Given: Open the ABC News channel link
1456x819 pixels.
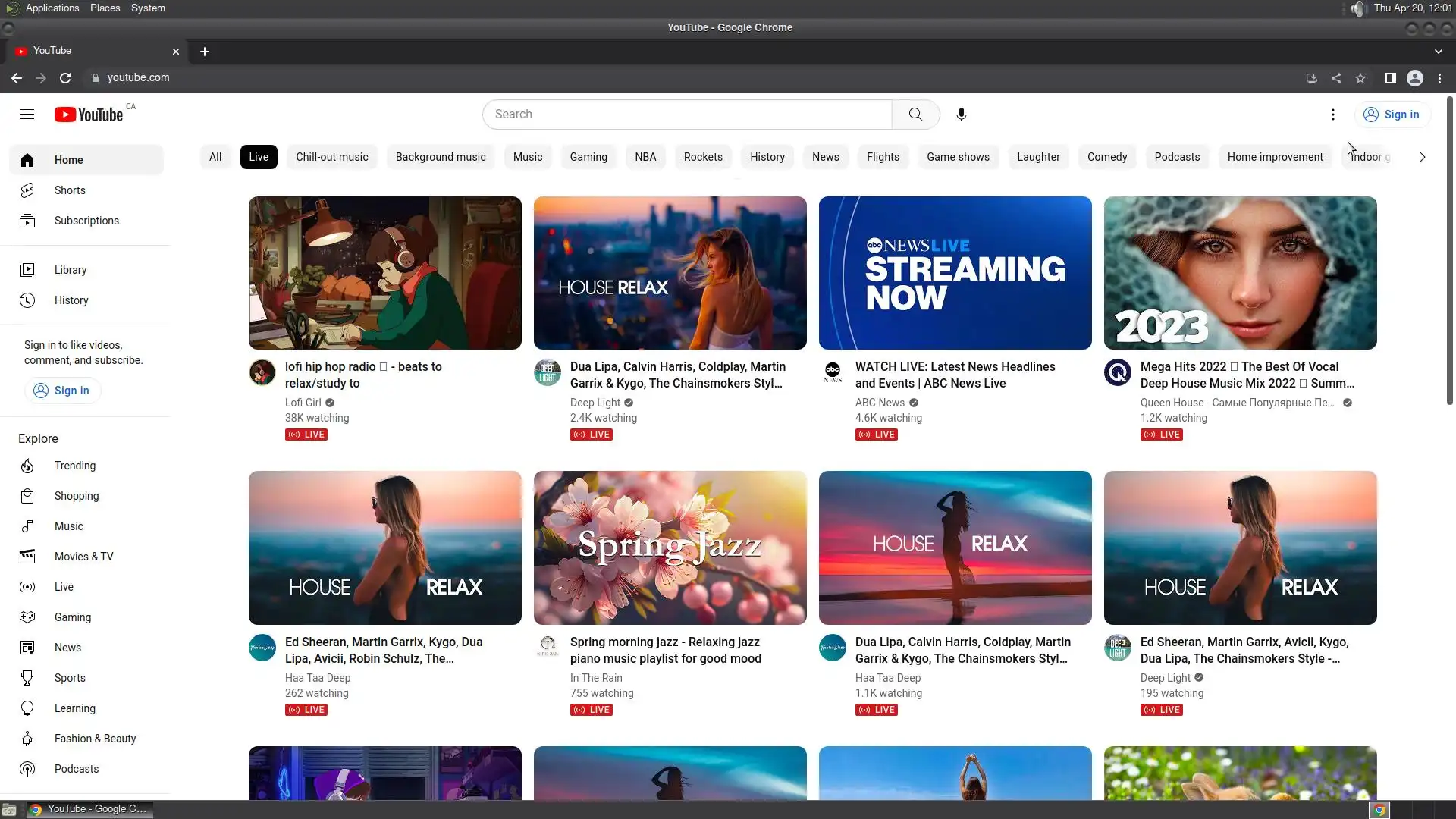Looking at the screenshot, I should (880, 403).
